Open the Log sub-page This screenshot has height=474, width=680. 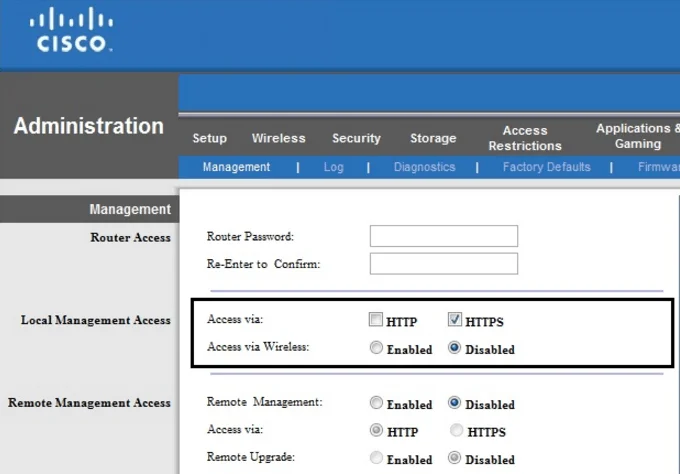(x=333, y=167)
